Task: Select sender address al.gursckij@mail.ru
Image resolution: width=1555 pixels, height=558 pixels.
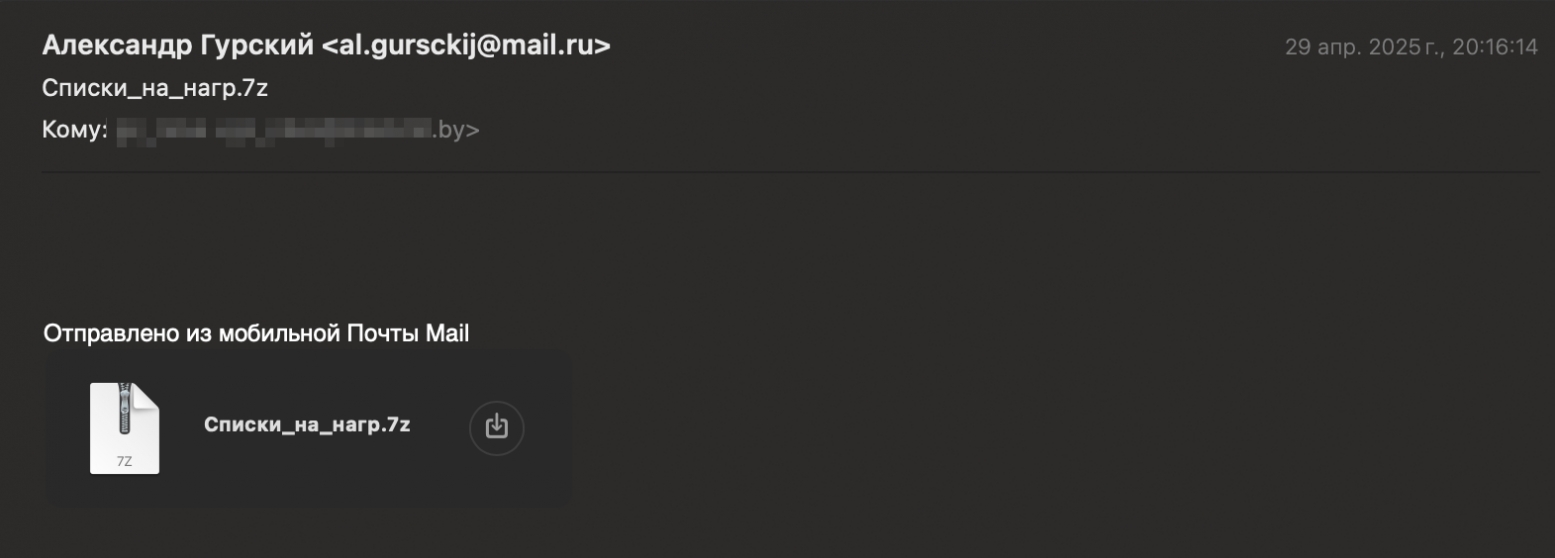Action: 467,45
